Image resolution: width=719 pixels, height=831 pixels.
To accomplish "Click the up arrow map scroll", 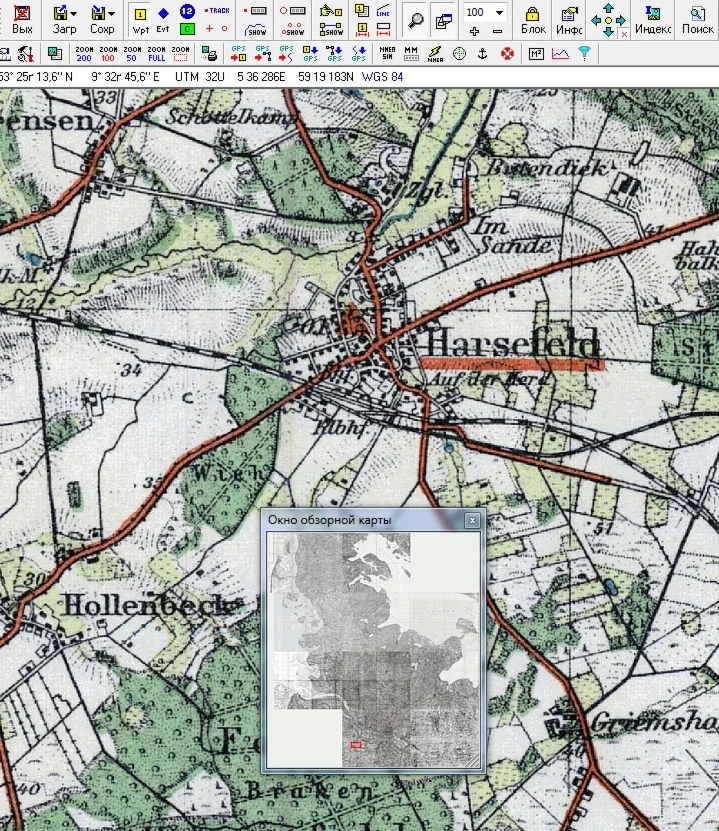I will 608,8.
